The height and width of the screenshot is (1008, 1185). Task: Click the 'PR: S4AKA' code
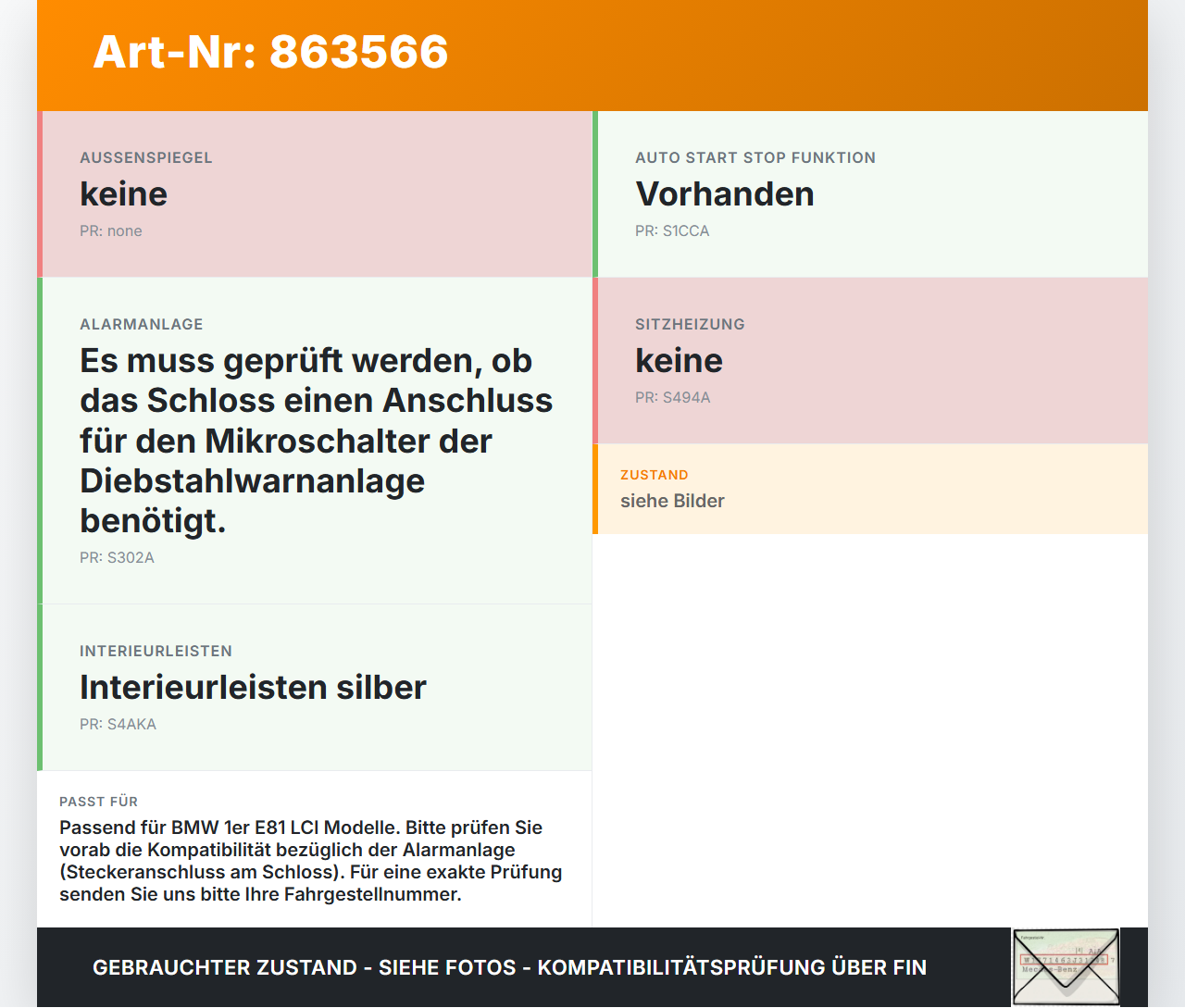pos(118,725)
